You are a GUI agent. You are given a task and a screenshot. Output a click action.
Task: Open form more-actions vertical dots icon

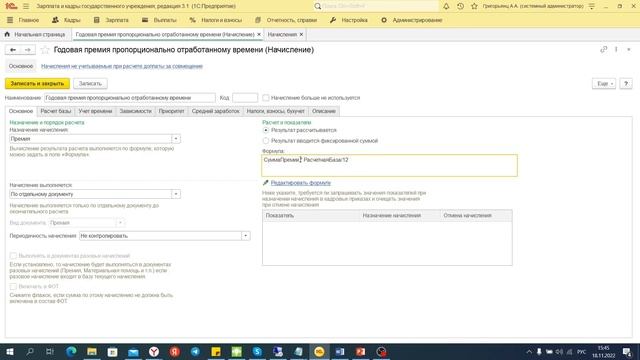pyautogui.click(x=616, y=49)
